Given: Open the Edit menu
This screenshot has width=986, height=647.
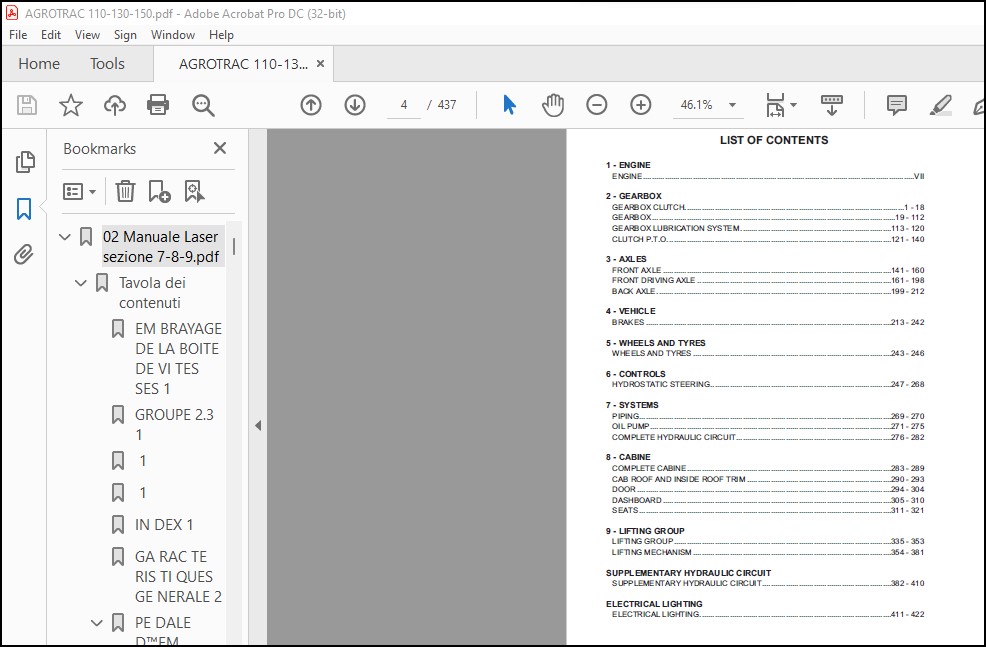Looking at the screenshot, I should click(x=50, y=35).
